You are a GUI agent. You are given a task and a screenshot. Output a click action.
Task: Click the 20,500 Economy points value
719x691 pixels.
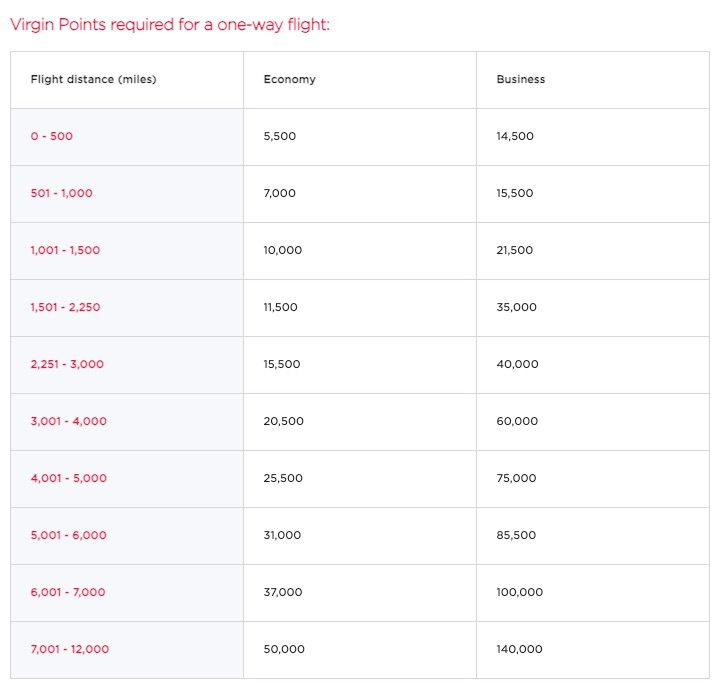pyautogui.click(x=283, y=421)
